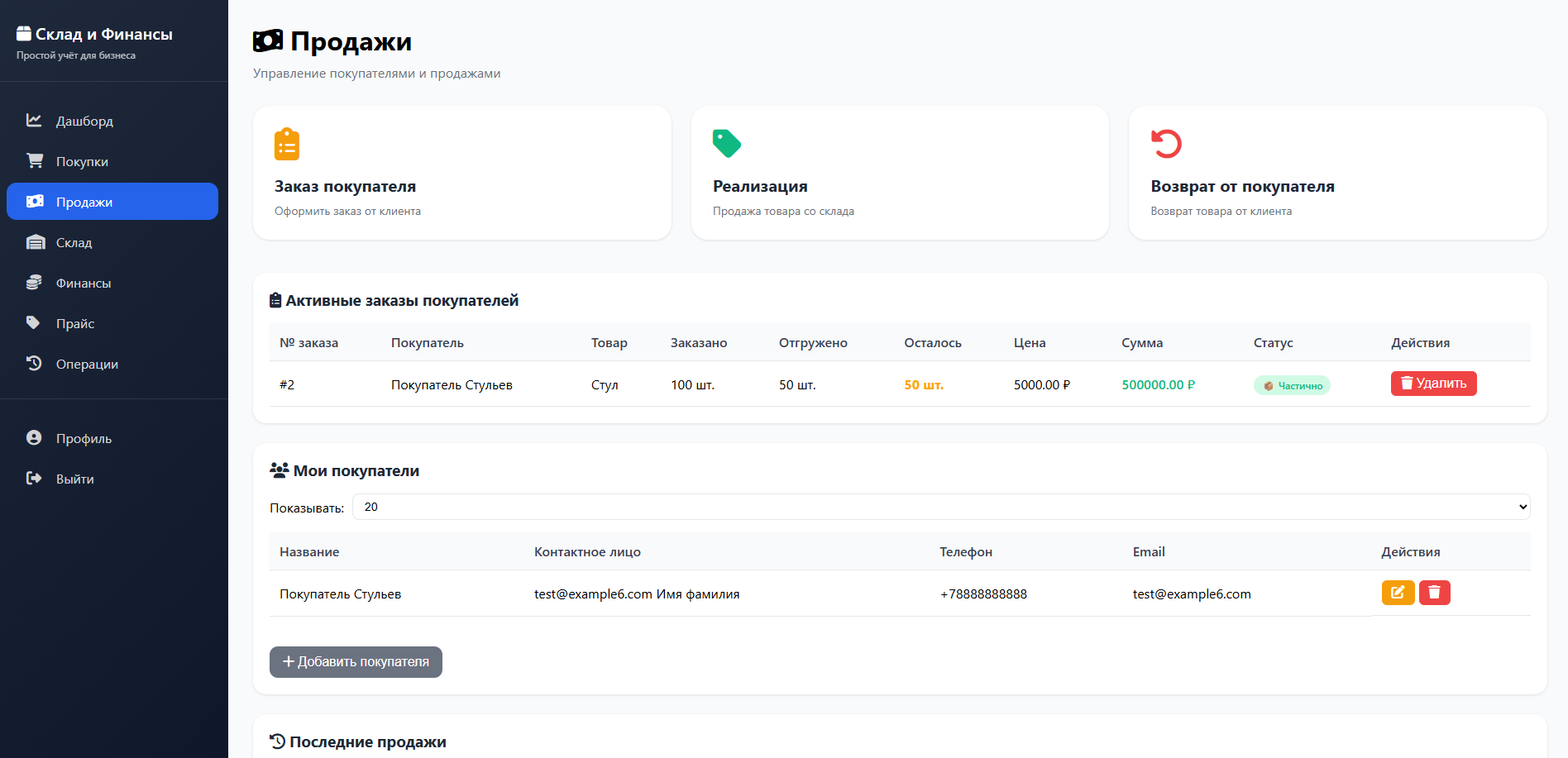Click the red return arrow icon
Image resolution: width=1568 pixels, height=758 pixels.
(1166, 144)
